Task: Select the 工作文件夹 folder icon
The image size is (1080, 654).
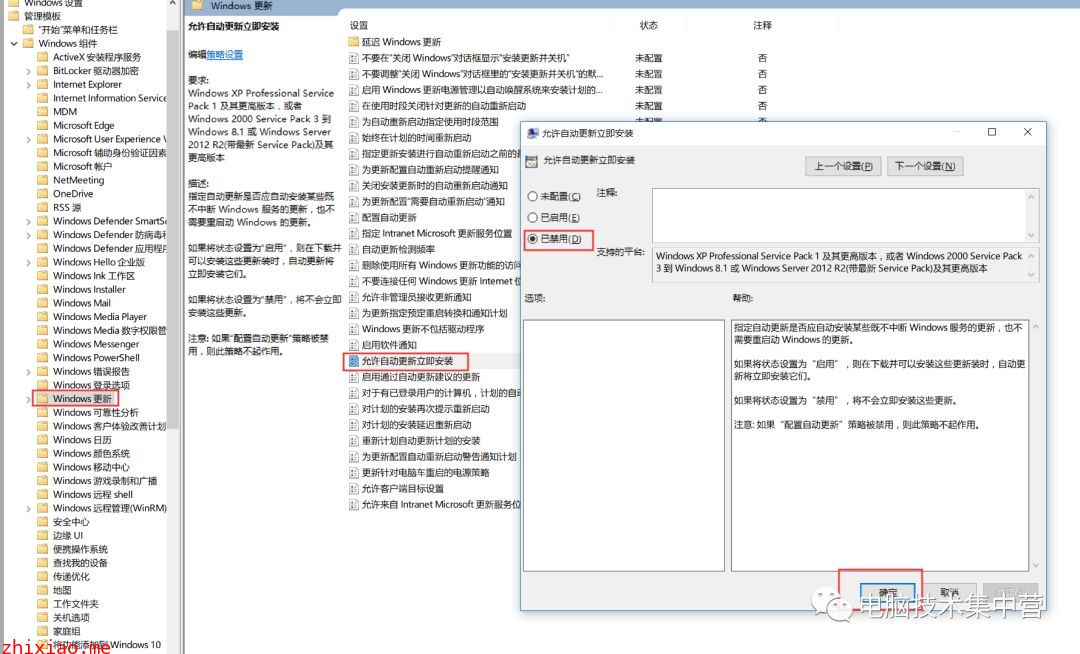Action: (x=42, y=604)
